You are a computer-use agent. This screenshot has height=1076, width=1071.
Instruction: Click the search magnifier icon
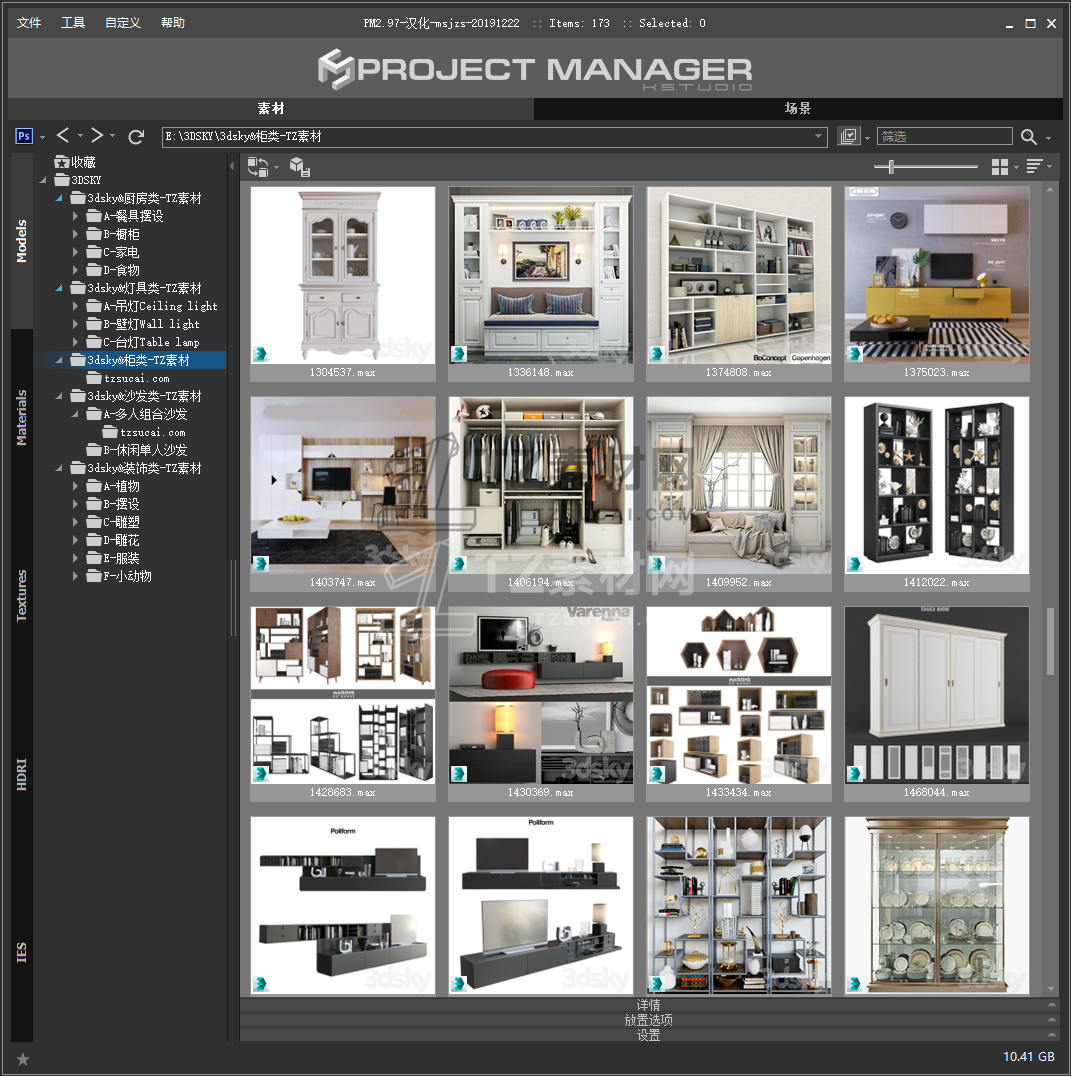(x=1029, y=137)
